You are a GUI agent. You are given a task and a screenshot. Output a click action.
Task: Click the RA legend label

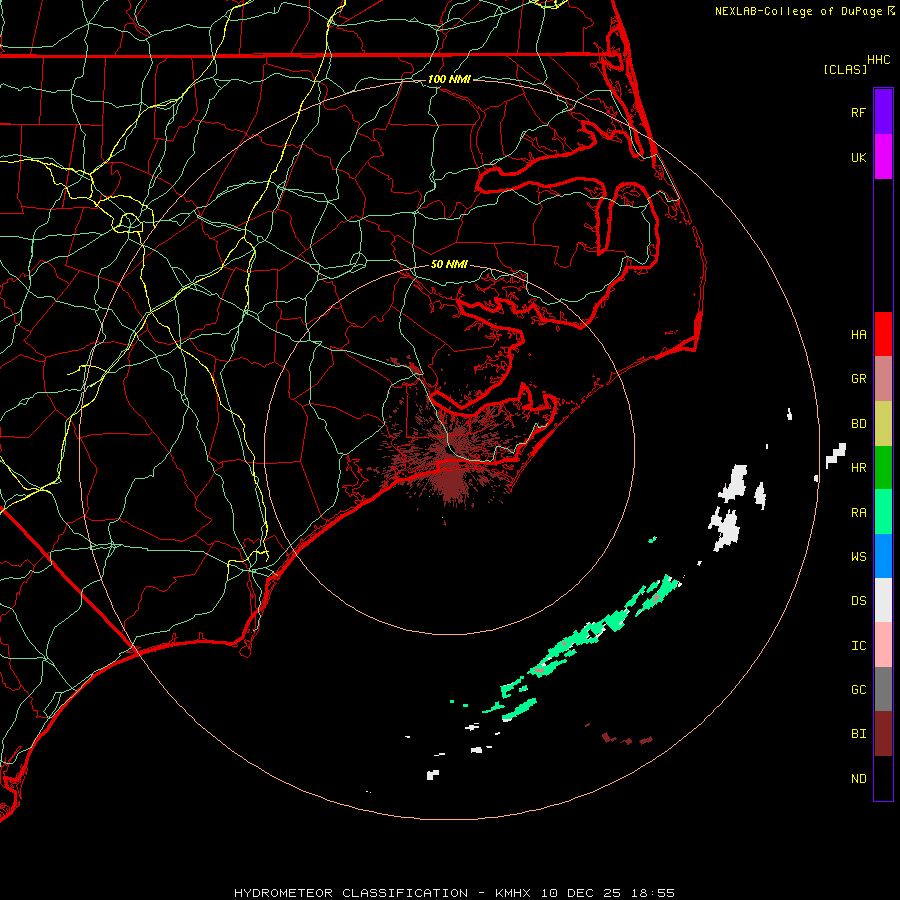pyautogui.click(x=859, y=512)
